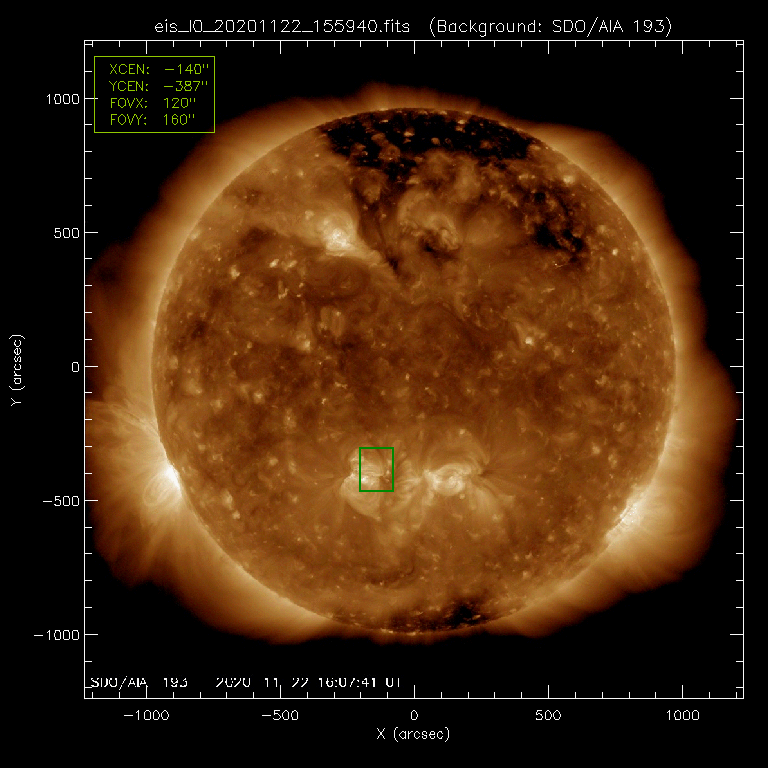The image size is (768, 768).
Task: Click the SDO/AIA 193 timestamp at the bottom
Action: pos(245,682)
